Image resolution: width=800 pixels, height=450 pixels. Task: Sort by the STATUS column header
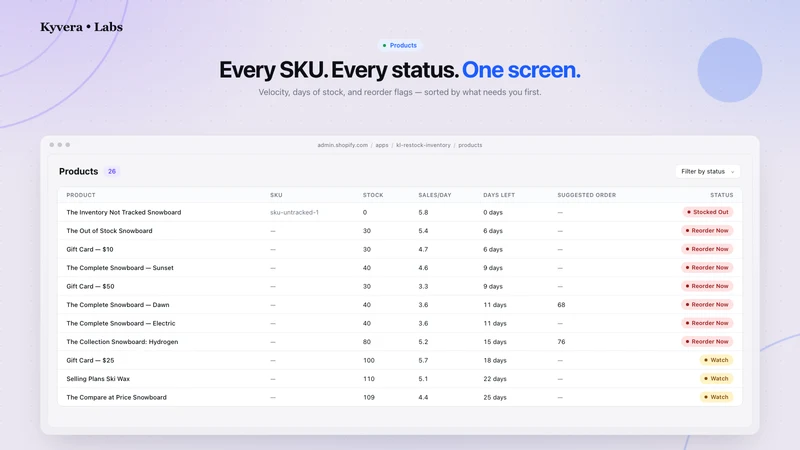tap(721, 195)
